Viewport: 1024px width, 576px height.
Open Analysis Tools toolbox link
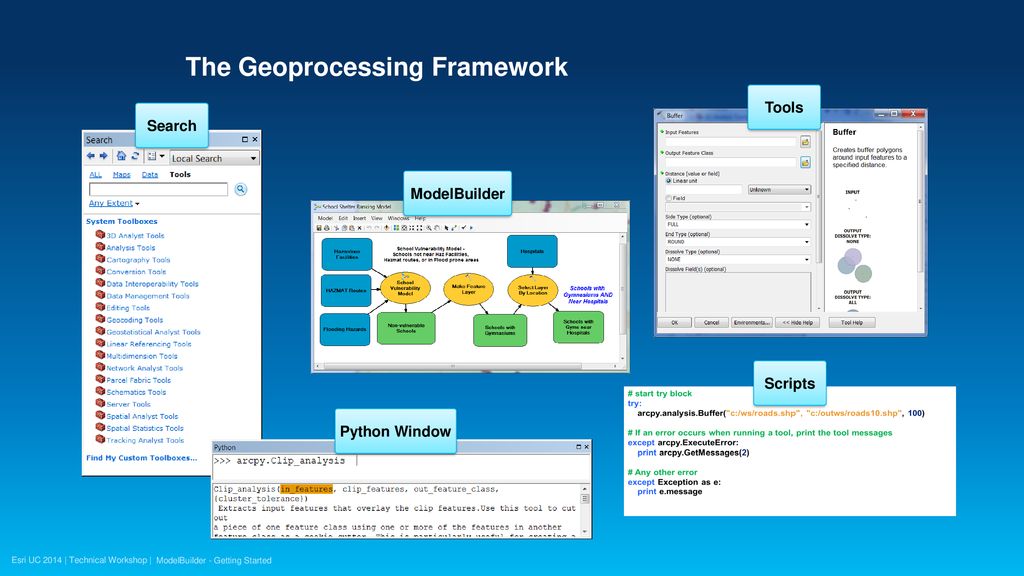click(131, 248)
